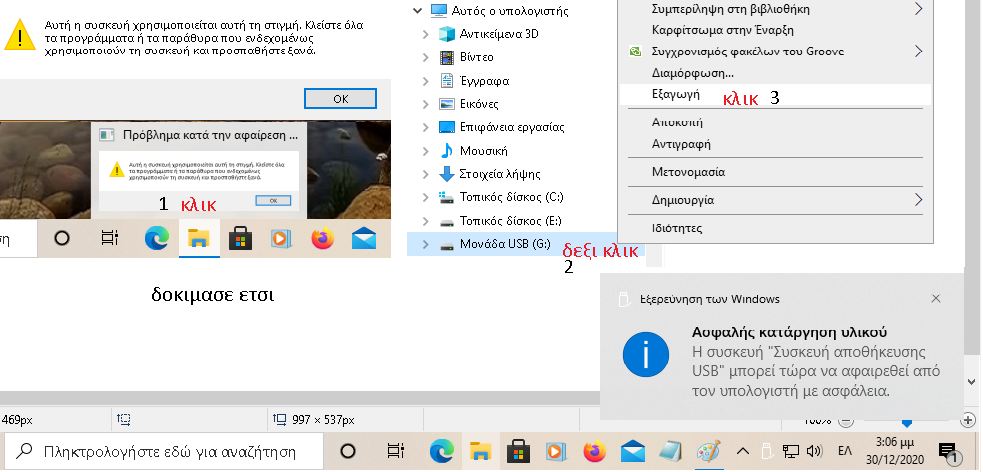Launch Microsoft Store from the bottom taskbar
Viewport: 983px width, 472px height.
pos(518,451)
